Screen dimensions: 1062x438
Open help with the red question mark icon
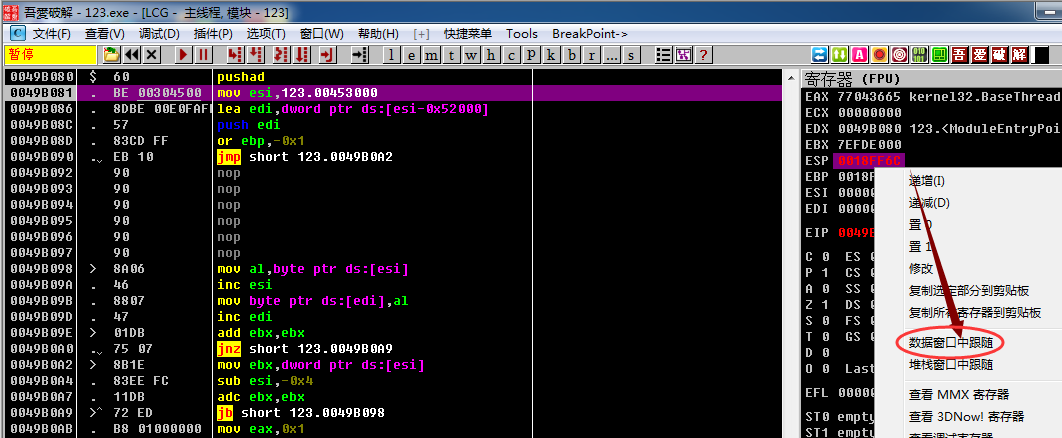pos(704,55)
